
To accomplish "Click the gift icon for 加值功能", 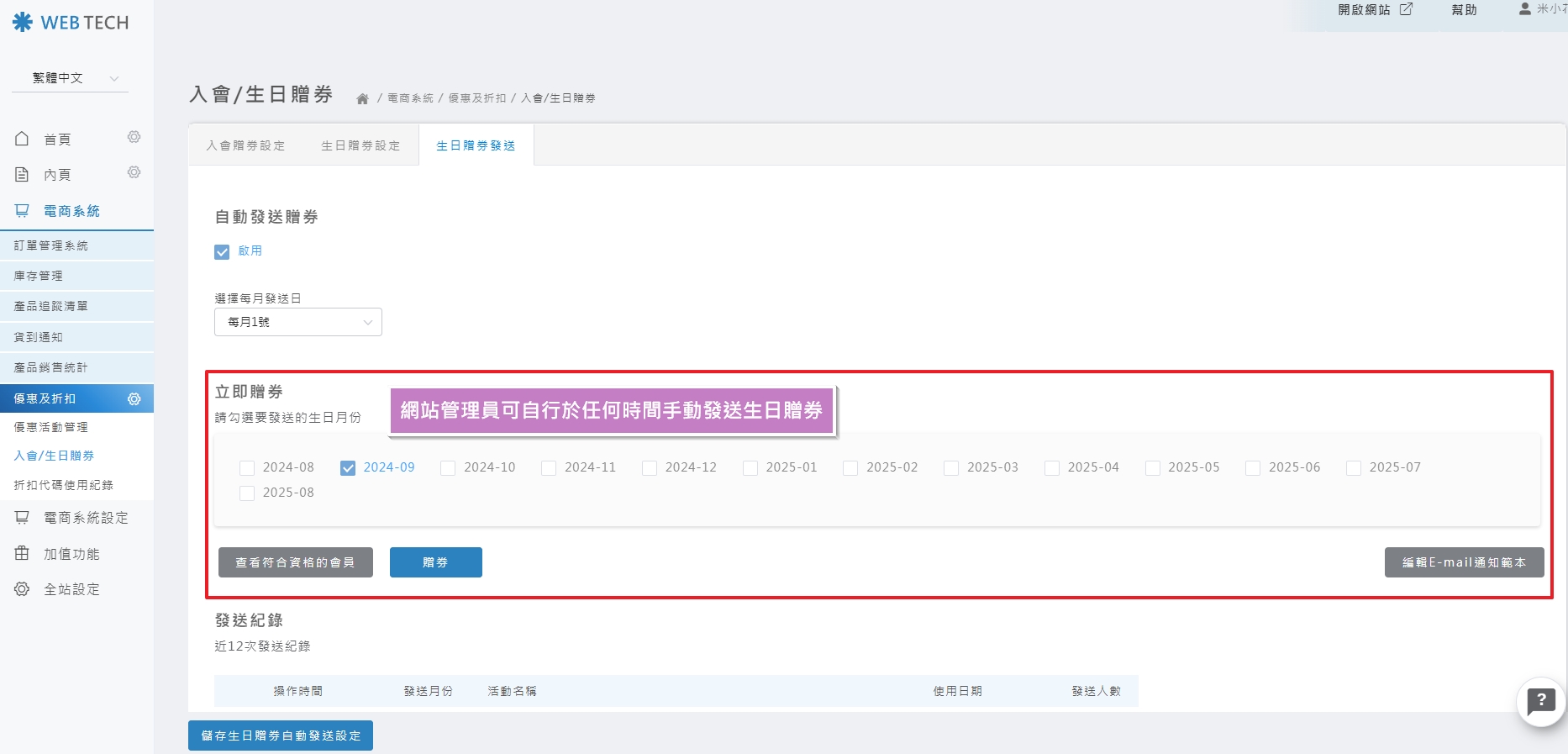I will (22, 553).
